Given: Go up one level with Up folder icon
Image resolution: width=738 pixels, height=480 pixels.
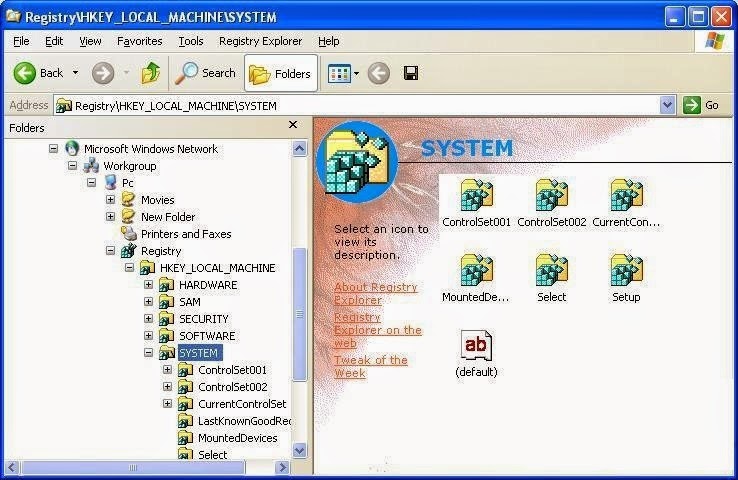Looking at the screenshot, I should point(151,73).
